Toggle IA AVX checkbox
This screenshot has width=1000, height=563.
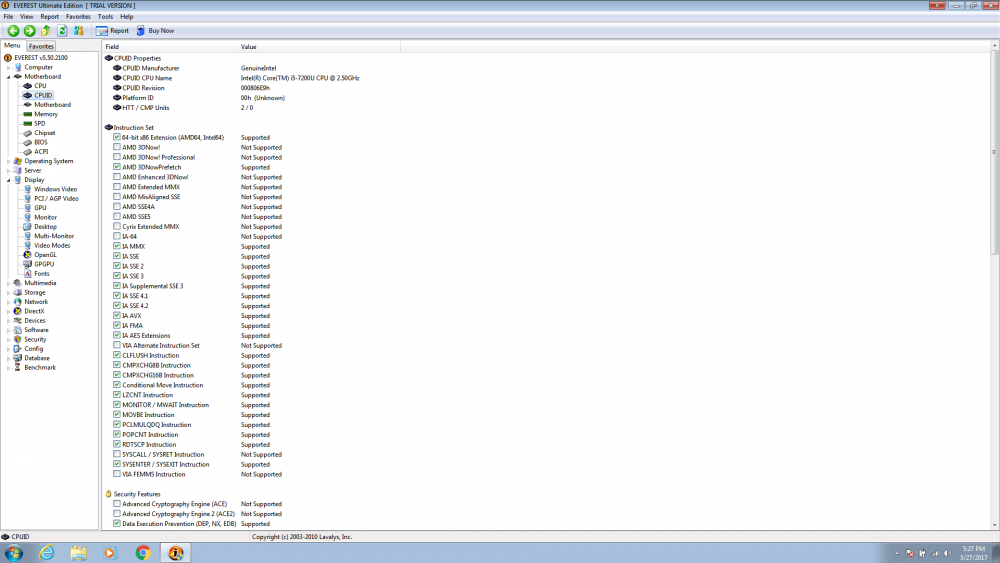click(x=117, y=315)
